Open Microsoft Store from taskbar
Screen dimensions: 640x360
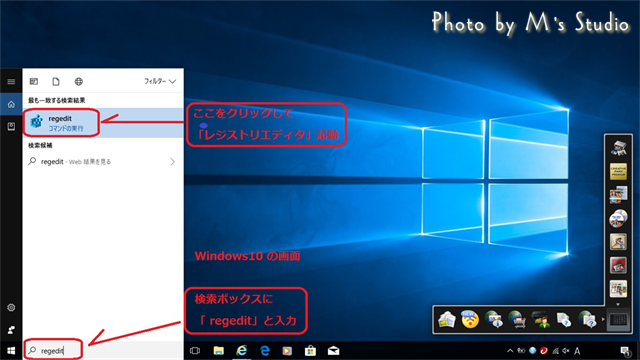pos(310,351)
